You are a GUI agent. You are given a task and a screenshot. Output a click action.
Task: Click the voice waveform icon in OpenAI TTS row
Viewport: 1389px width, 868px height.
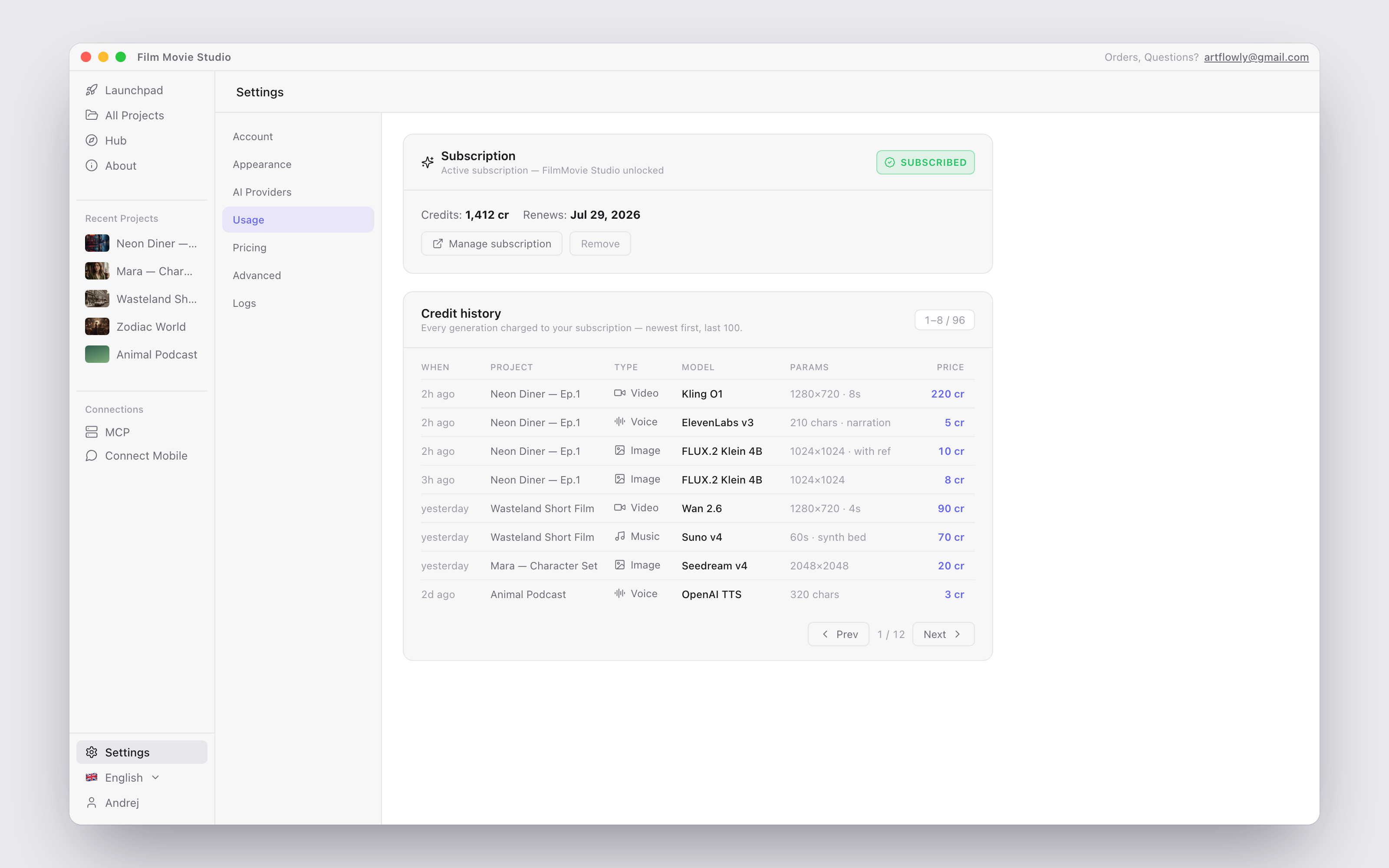pos(620,594)
